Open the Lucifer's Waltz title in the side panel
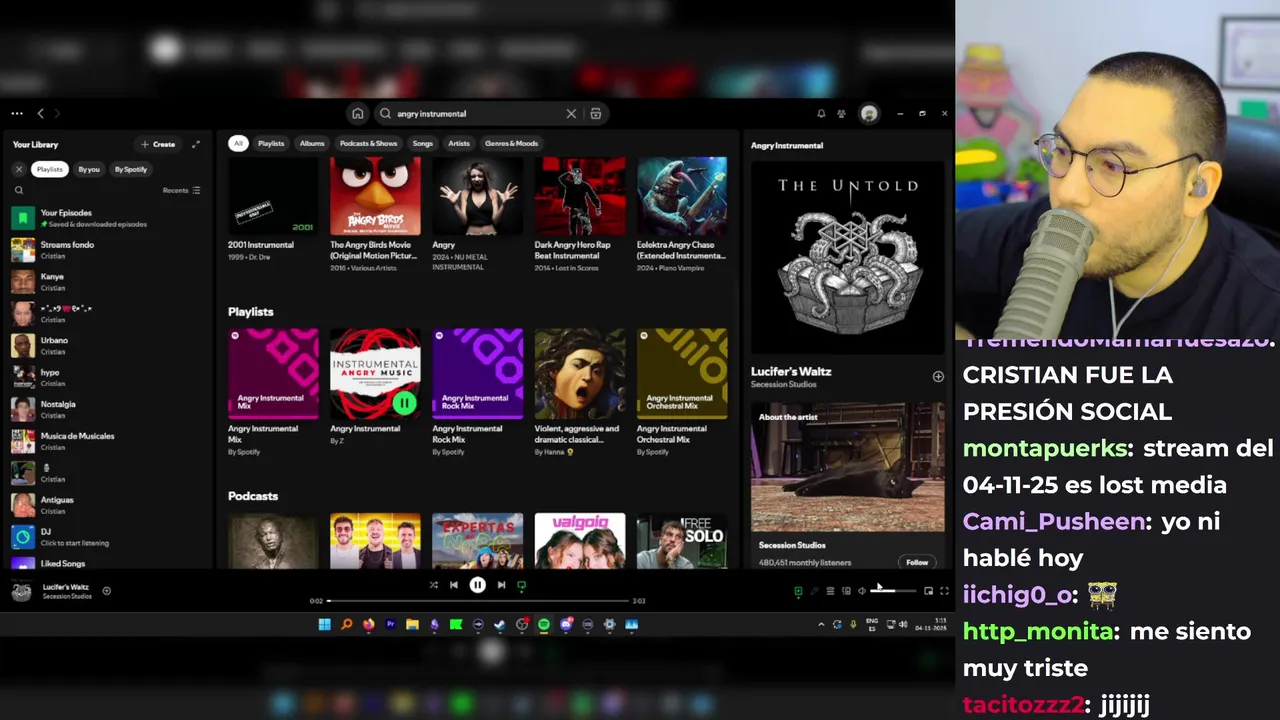 791,371
